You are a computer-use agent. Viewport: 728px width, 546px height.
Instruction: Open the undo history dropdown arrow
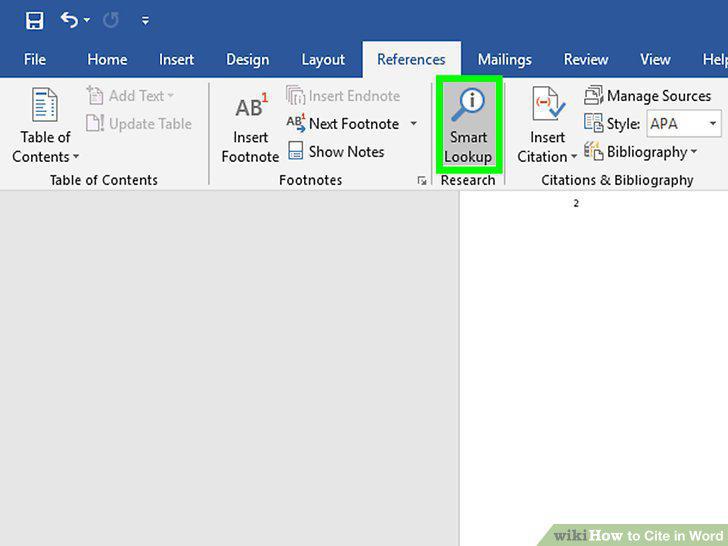tap(87, 20)
